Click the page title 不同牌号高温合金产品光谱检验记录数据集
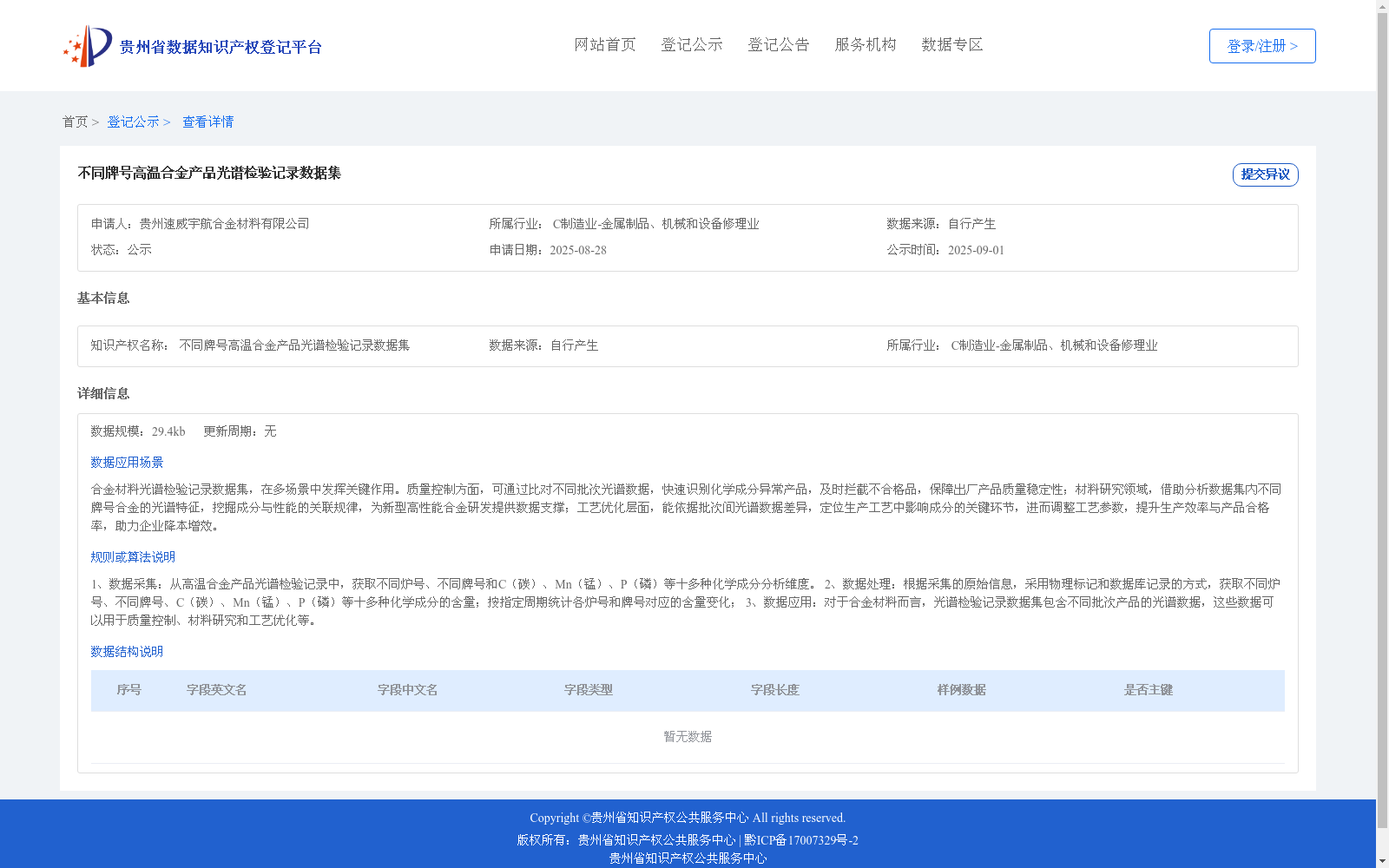This screenshot has width=1389, height=868. (x=209, y=173)
